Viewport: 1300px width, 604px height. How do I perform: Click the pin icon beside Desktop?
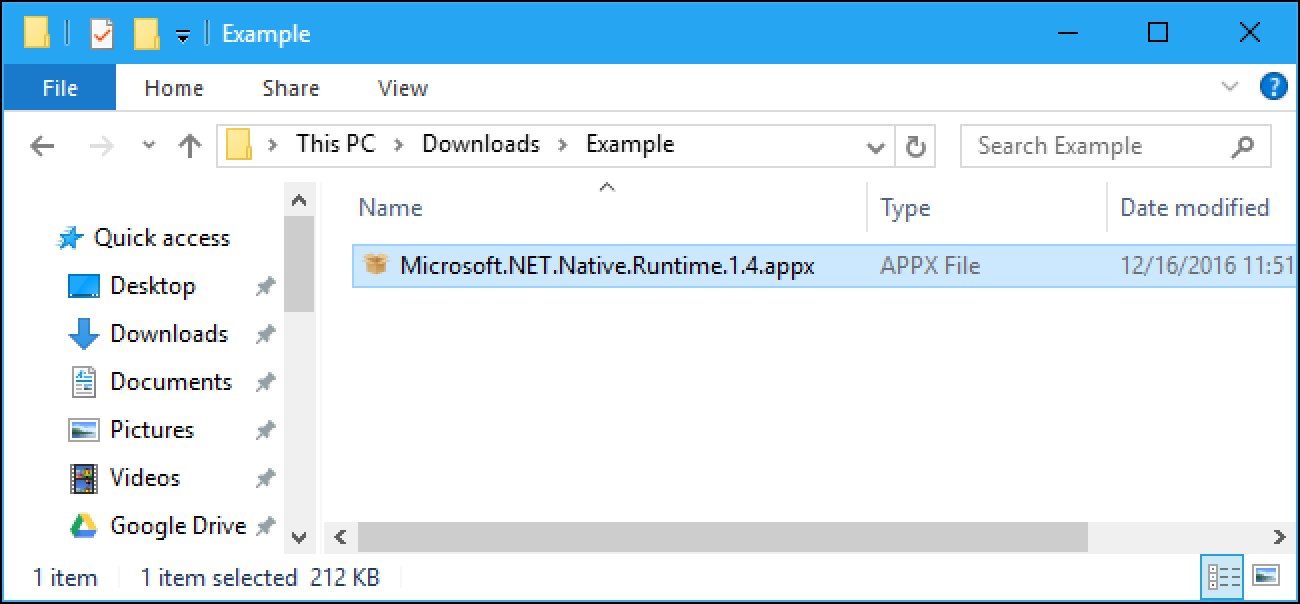pyautogui.click(x=264, y=287)
